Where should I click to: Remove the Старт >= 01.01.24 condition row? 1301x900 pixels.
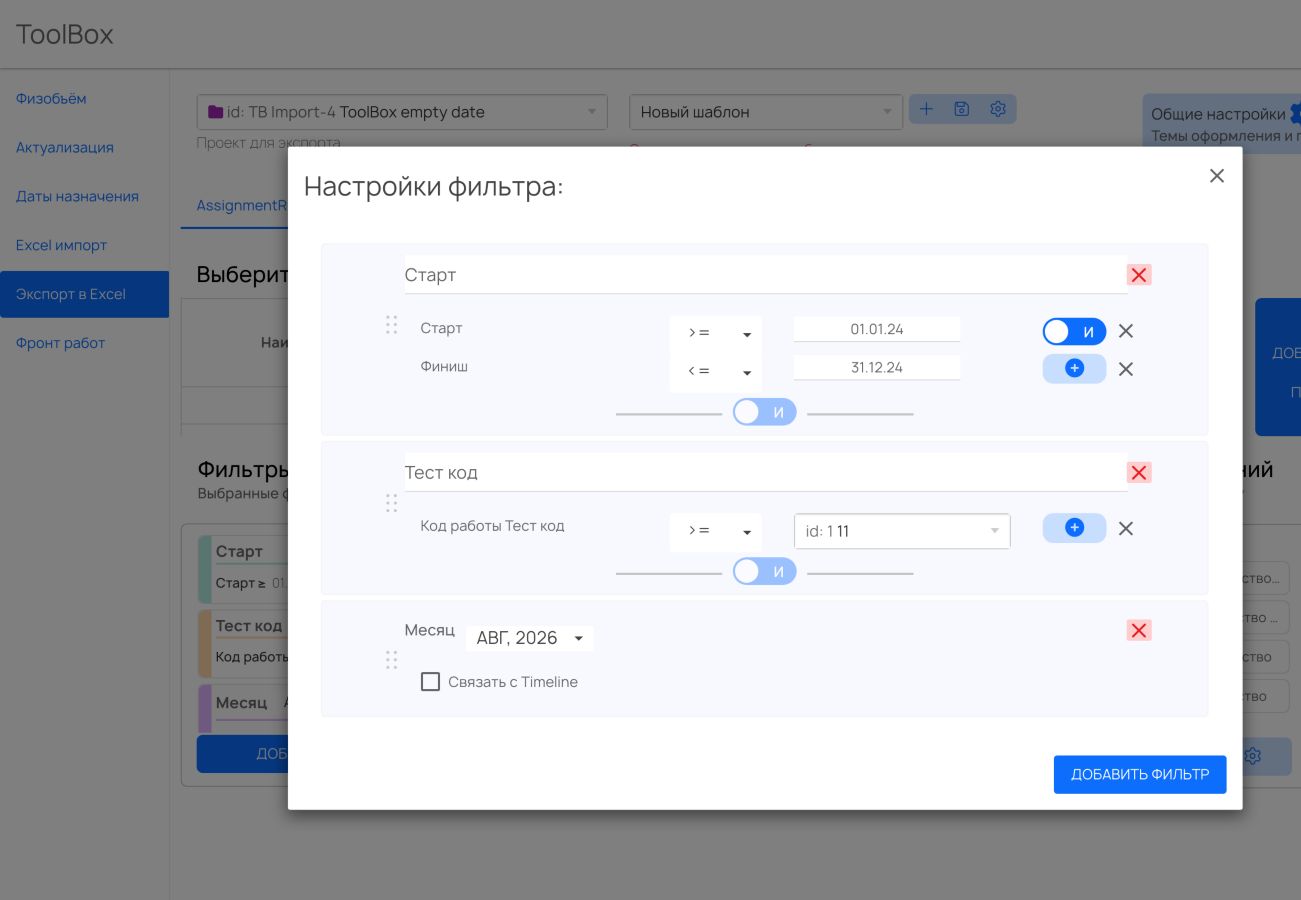pos(1125,331)
